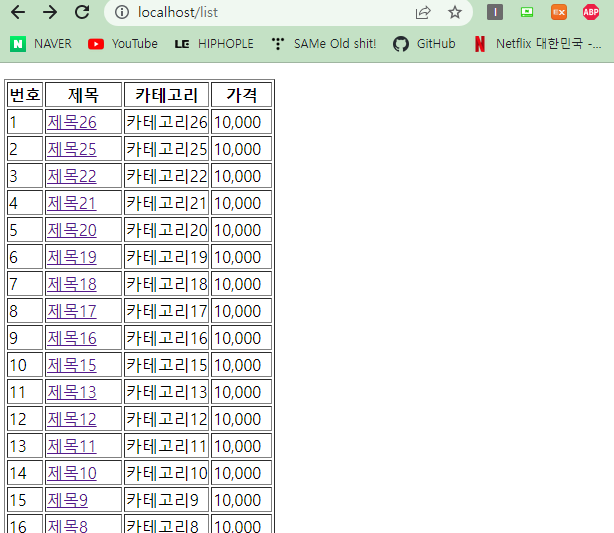The width and height of the screenshot is (614, 533).
Task: Select the 카테고리26 cell
Action: 166,122
